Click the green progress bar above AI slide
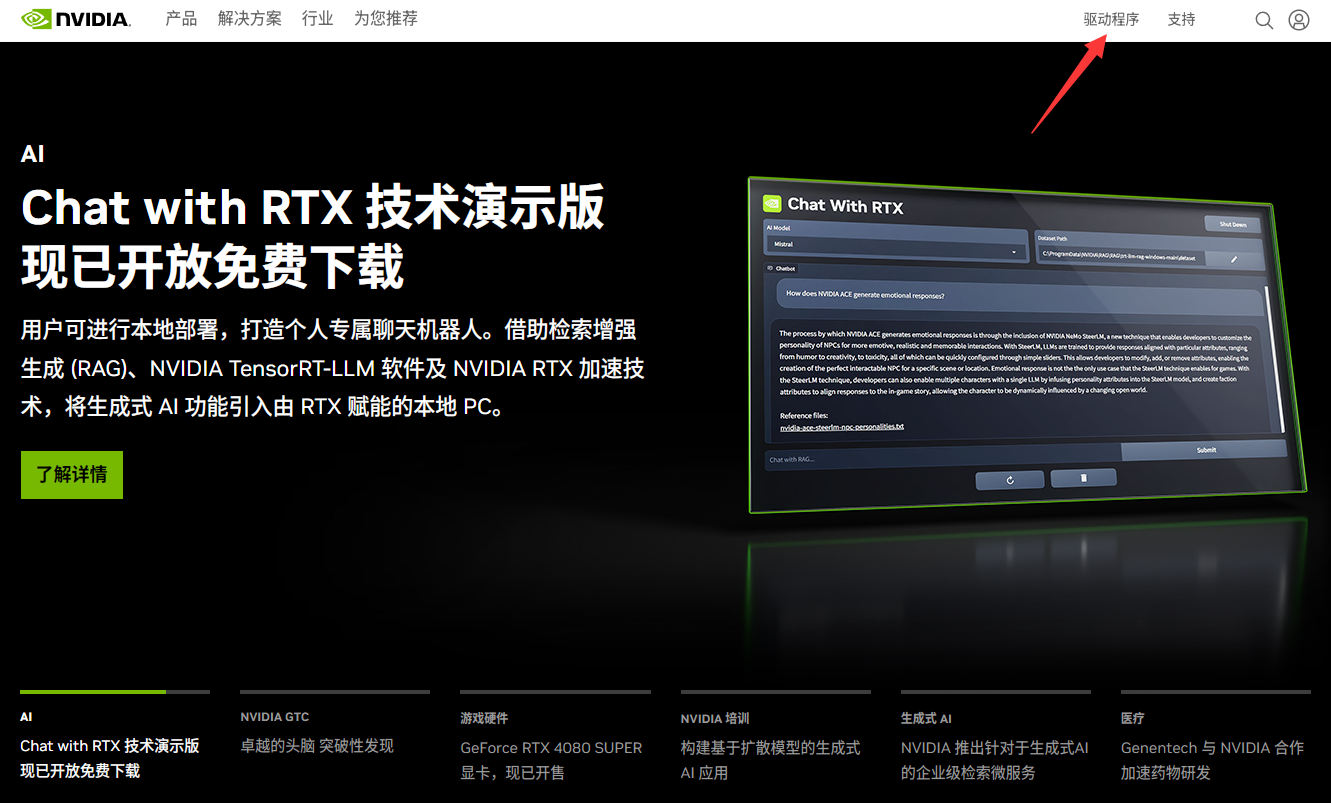The height and width of the screenshot is (803, 1331). click(93, 691)
